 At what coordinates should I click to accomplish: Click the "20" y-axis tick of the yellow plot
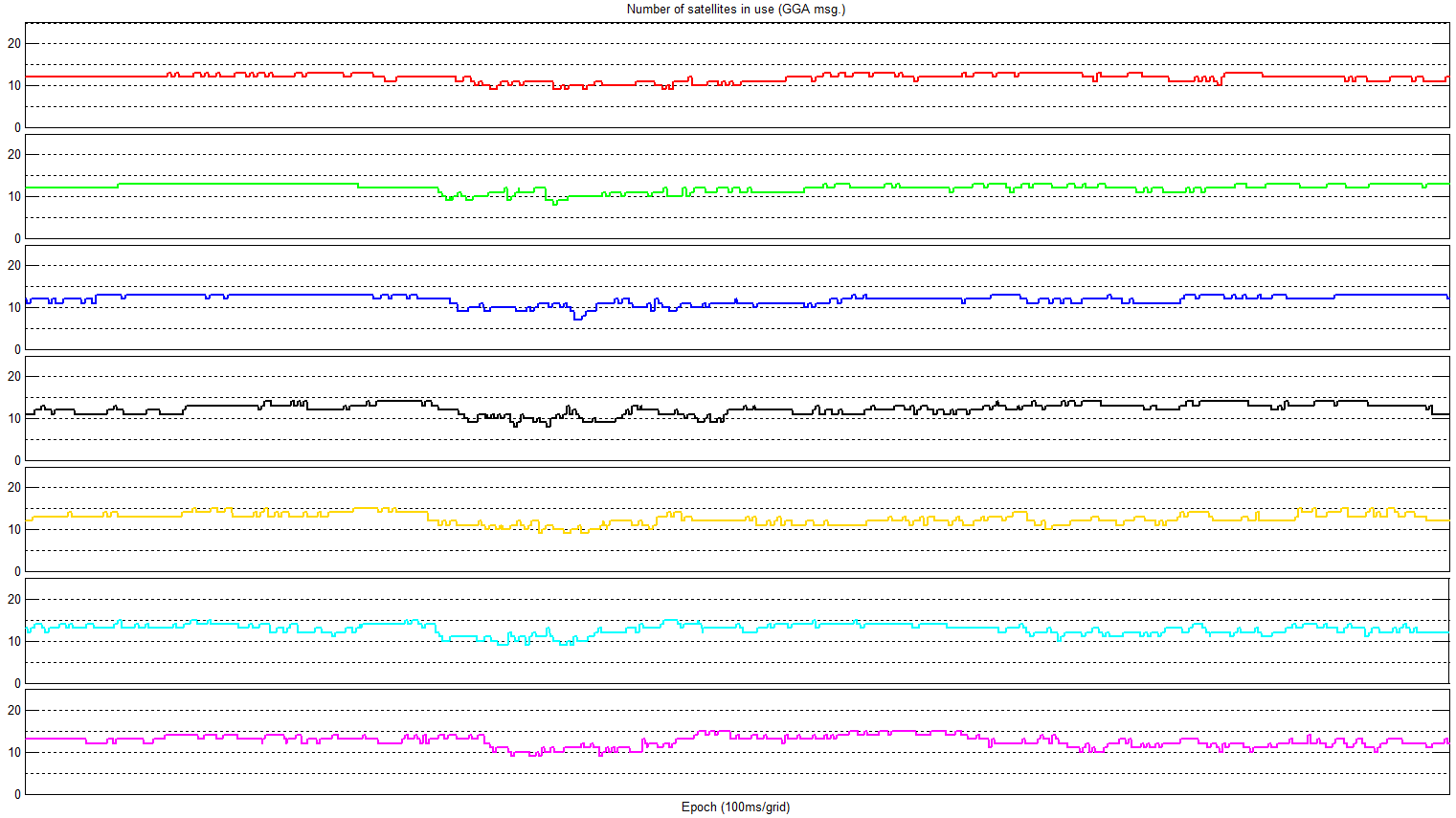coord(14,488)
